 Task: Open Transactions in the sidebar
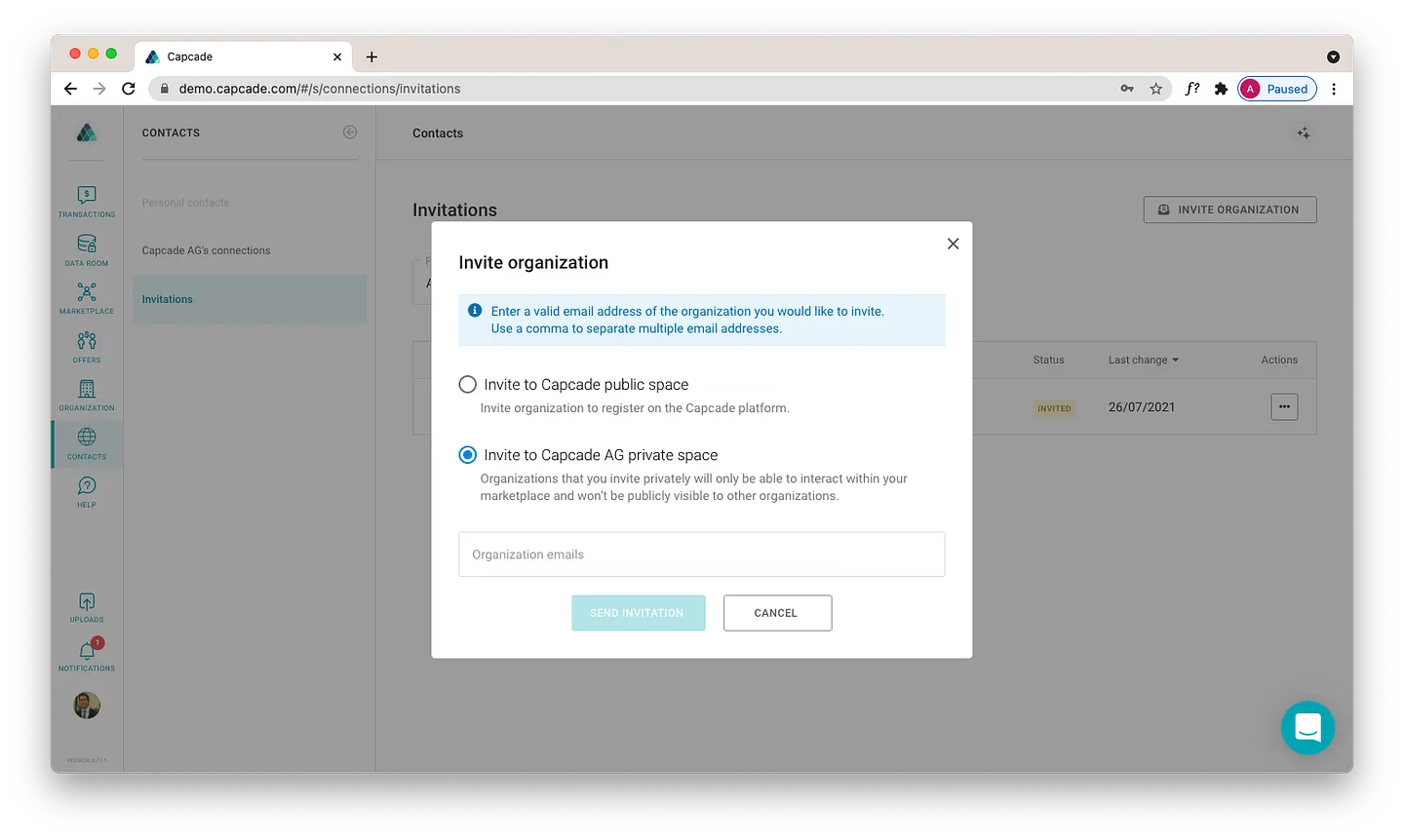point(87,202)
